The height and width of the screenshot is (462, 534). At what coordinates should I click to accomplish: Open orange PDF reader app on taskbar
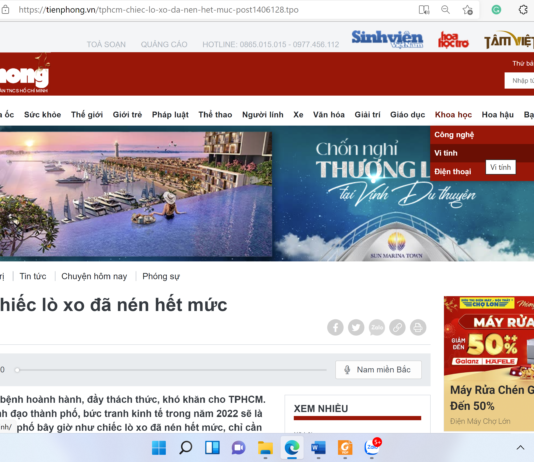point(345,447)
